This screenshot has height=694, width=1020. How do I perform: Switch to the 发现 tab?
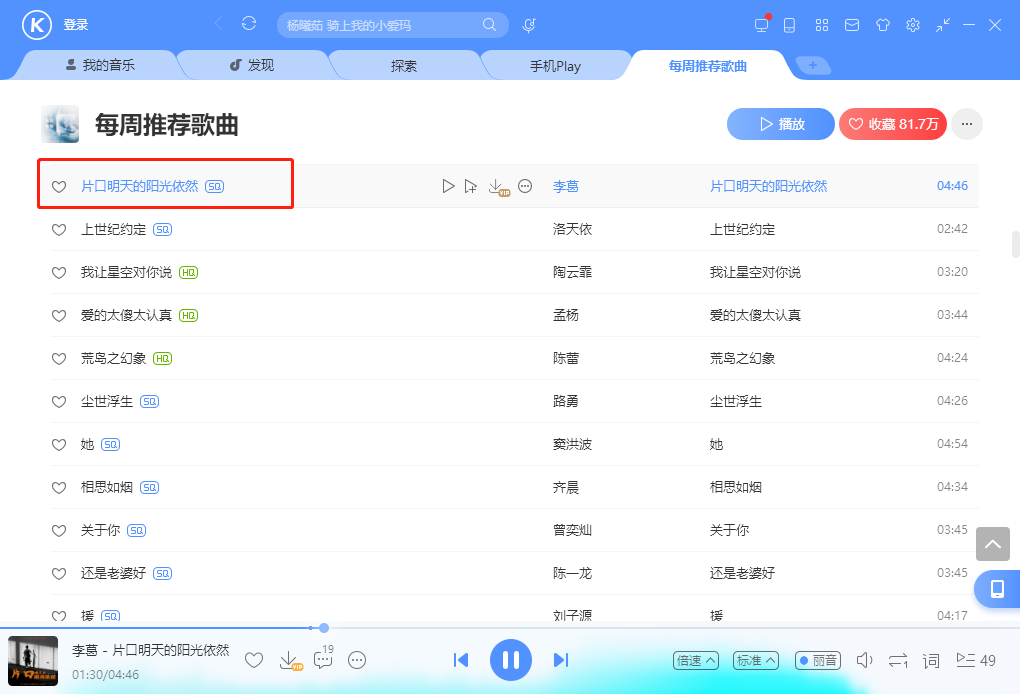point(251,66)
